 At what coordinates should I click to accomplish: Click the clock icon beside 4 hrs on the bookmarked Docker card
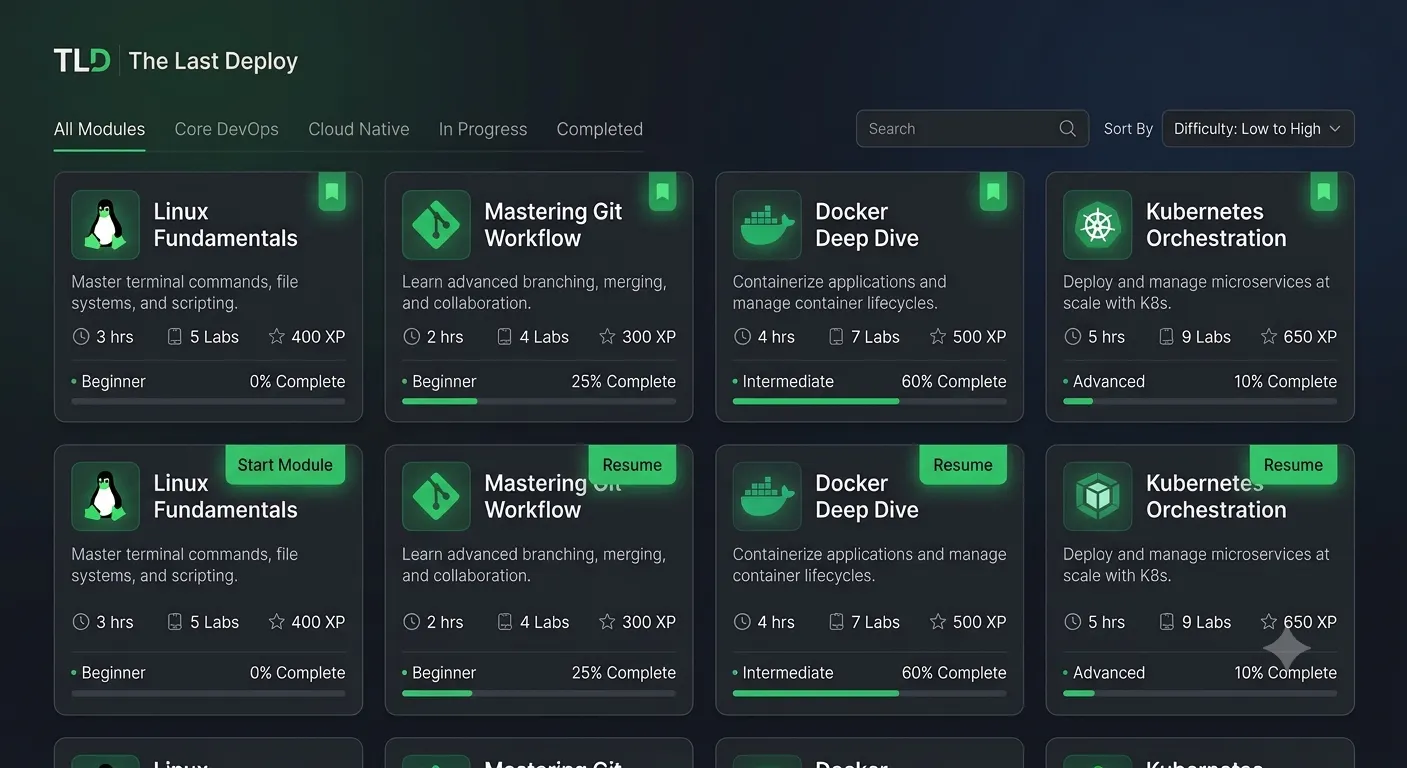[x=742, y=337]
